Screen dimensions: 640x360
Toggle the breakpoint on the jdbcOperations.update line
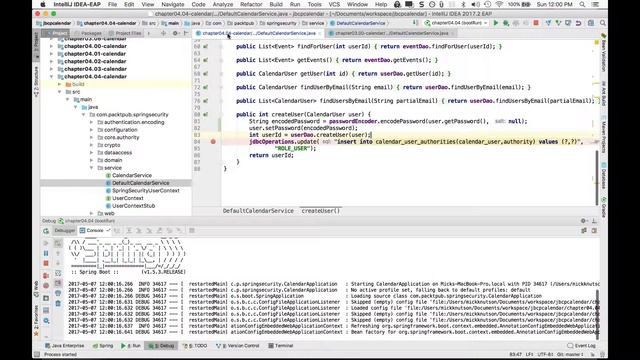pos(213,142)
